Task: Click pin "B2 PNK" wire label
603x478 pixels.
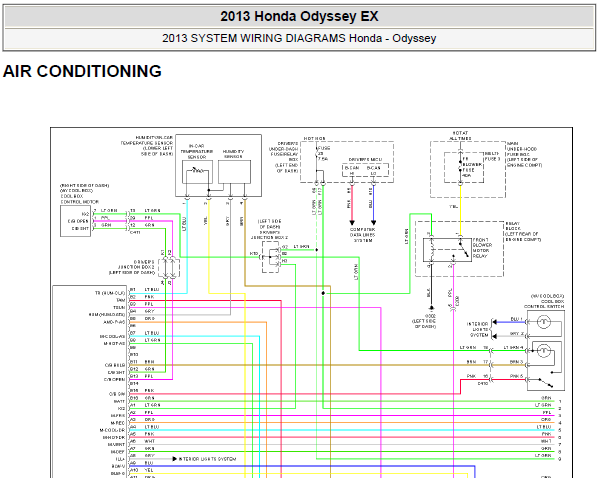Action: 142,297
